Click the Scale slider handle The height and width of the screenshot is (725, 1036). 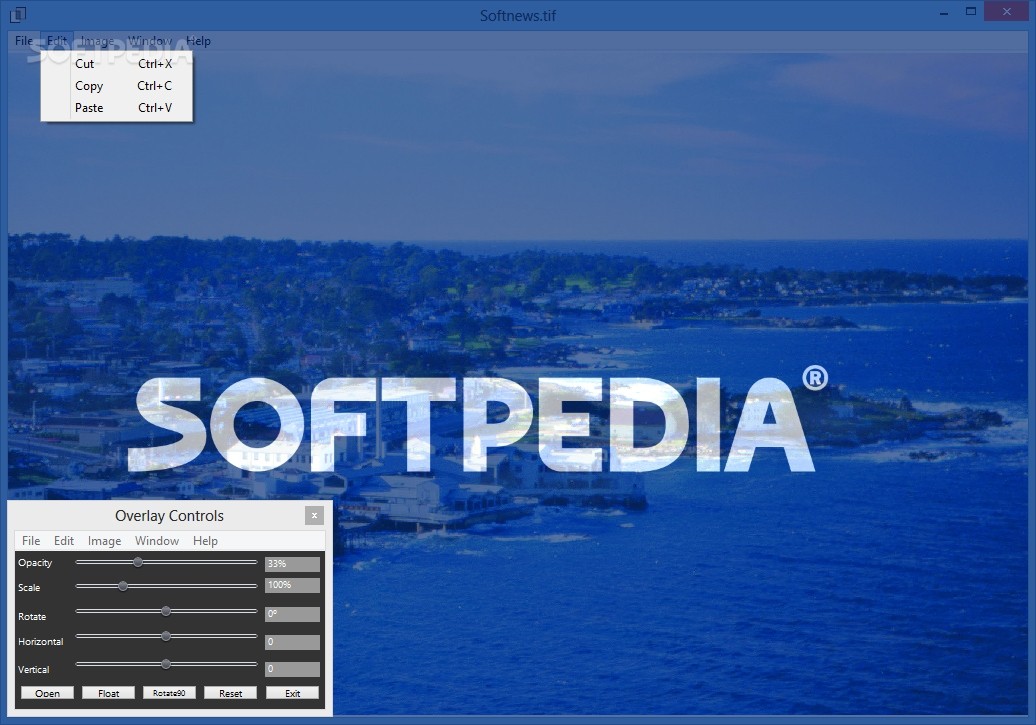tap(123, 586)
